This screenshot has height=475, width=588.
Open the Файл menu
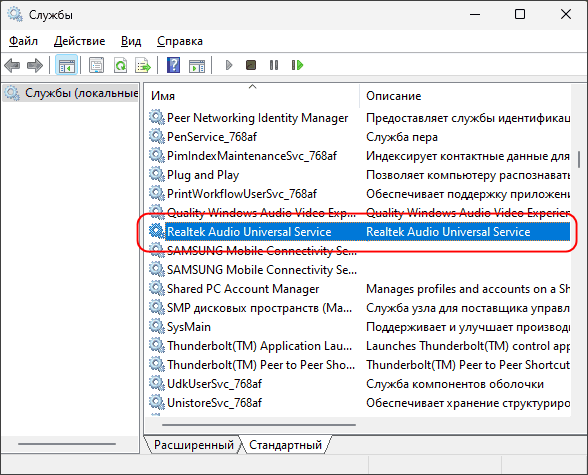pyautogui.click(x=23, y=41)
